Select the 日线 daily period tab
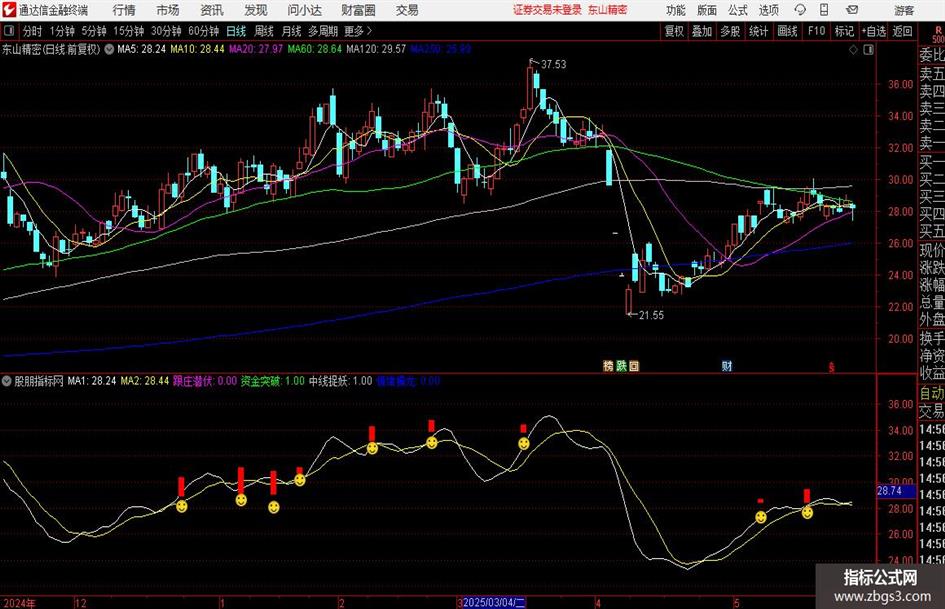 tap(236, 31)
